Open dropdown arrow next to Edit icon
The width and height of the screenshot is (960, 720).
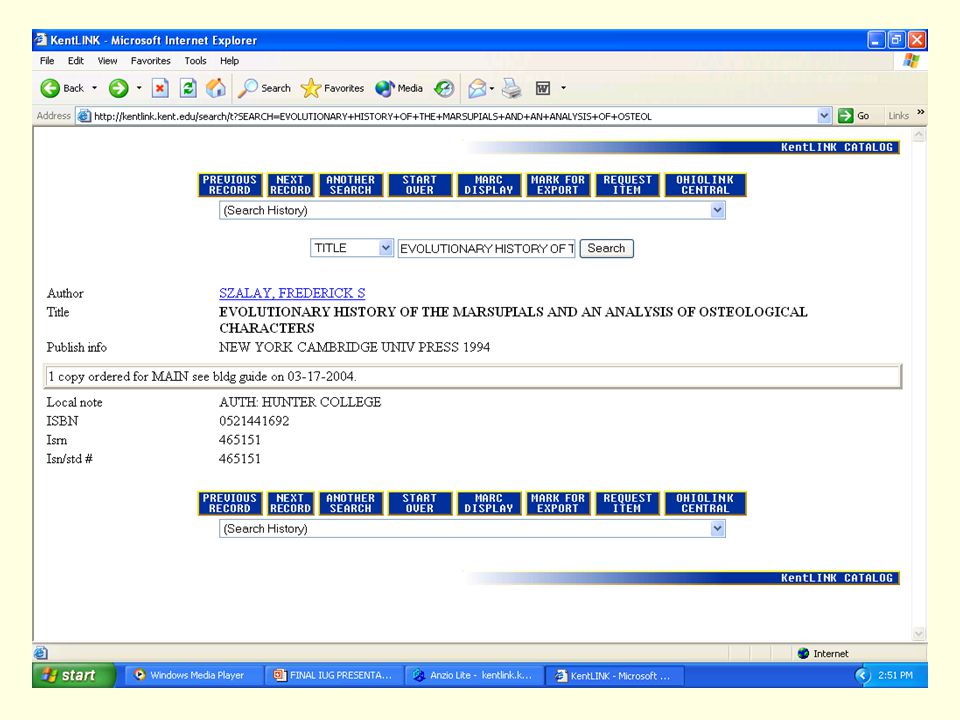563,88
